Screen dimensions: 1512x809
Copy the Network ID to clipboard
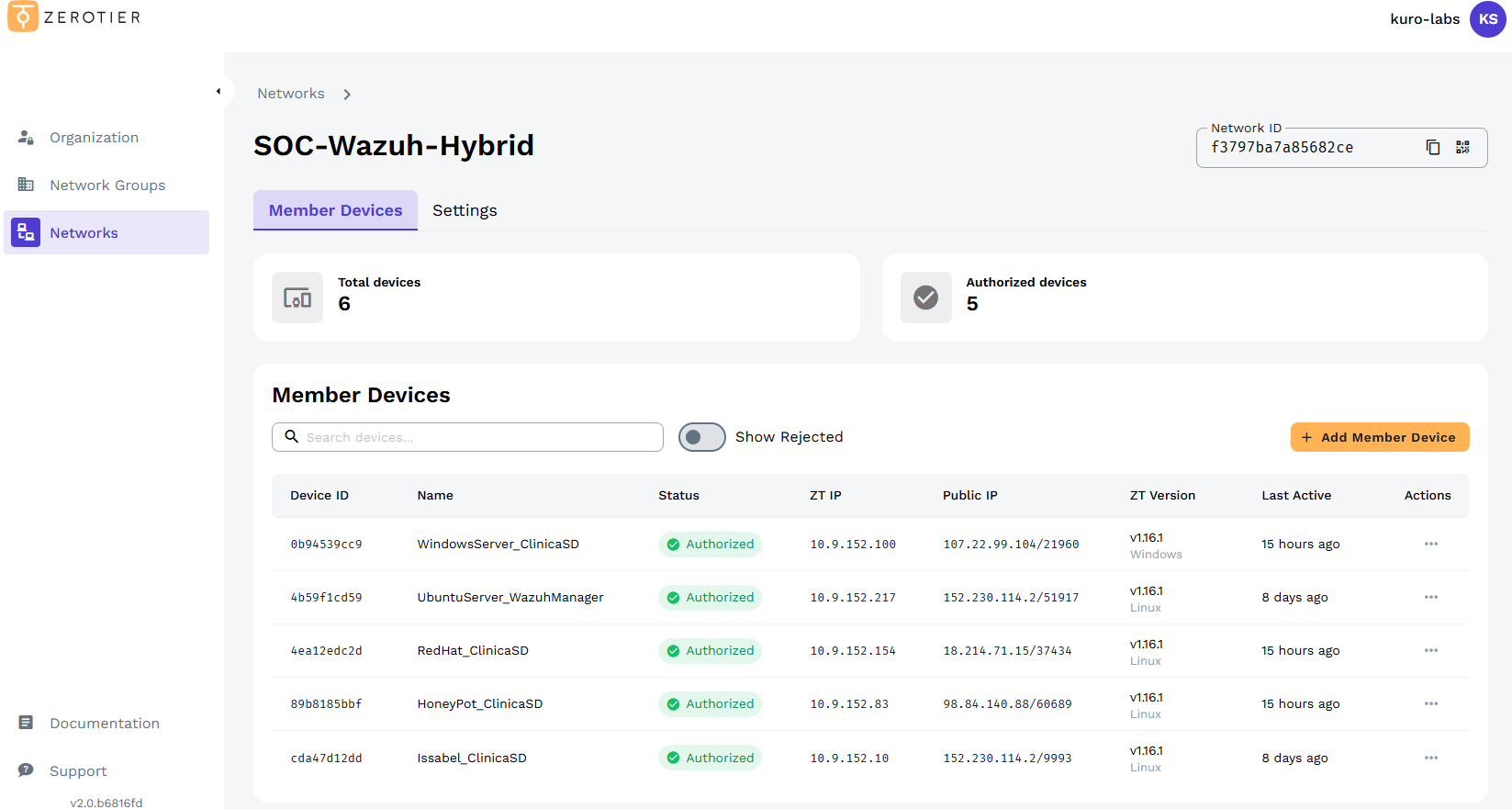(1432, 147)
